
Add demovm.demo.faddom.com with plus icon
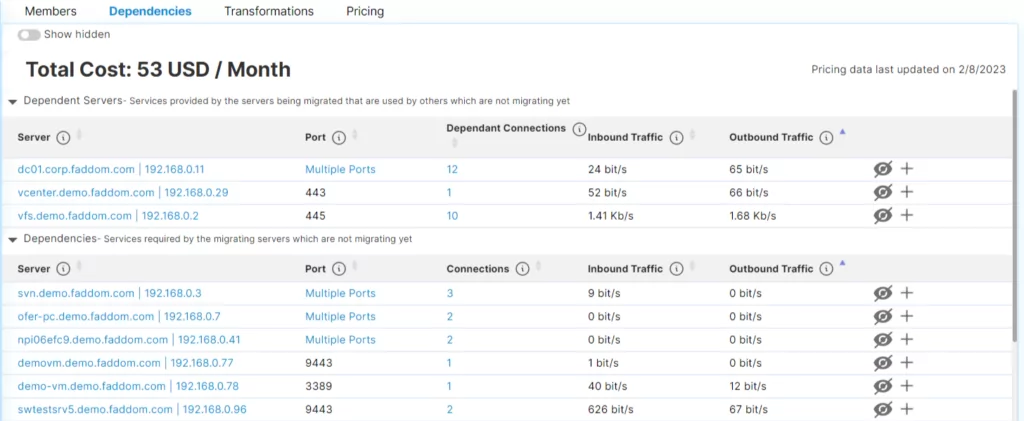906,363
